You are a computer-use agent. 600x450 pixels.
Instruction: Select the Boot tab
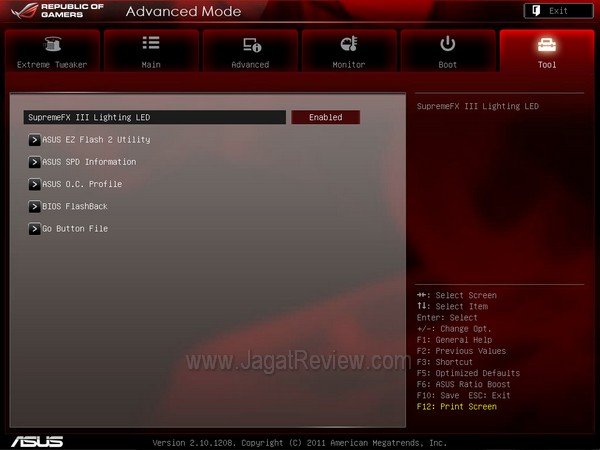[x=448, y=51]
